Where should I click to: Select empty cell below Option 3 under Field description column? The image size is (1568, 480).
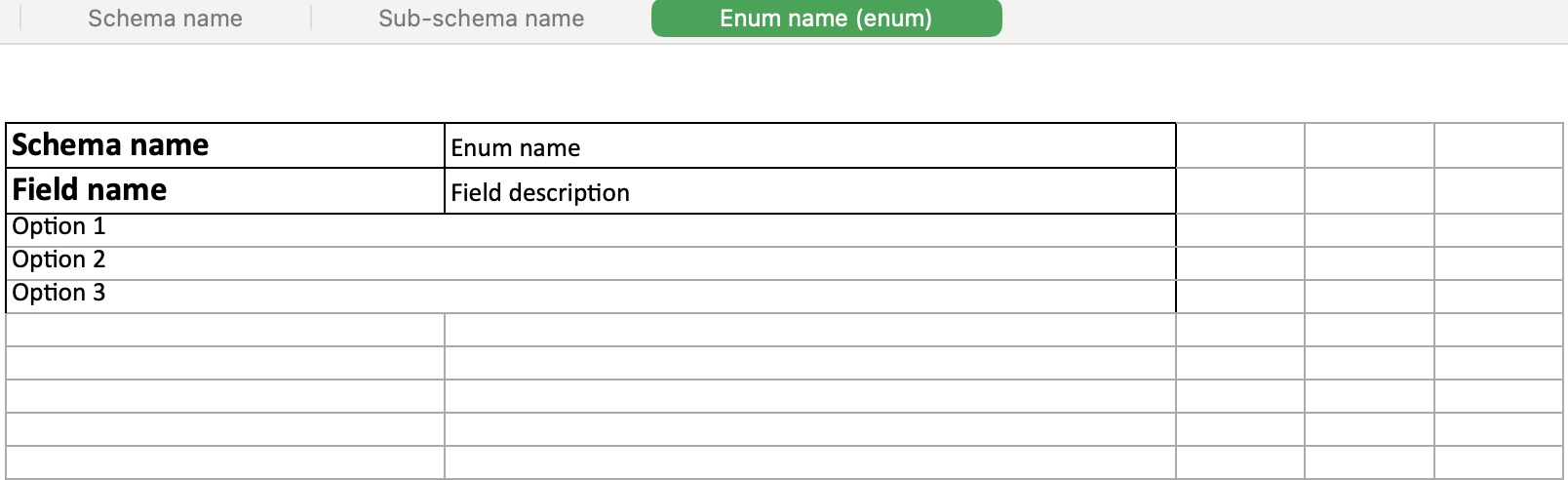[809, 330]
